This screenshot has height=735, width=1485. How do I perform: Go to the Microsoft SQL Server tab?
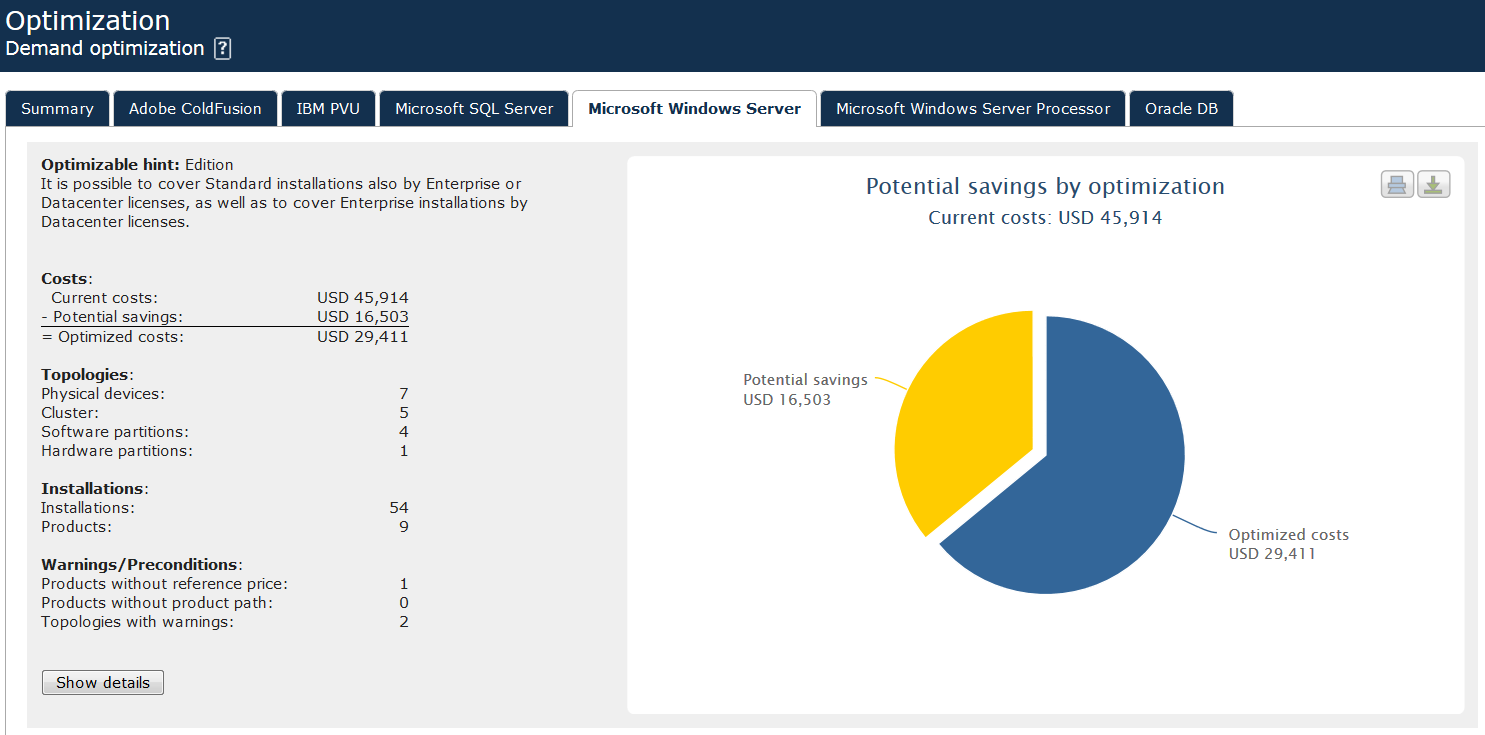coord(474,109)
